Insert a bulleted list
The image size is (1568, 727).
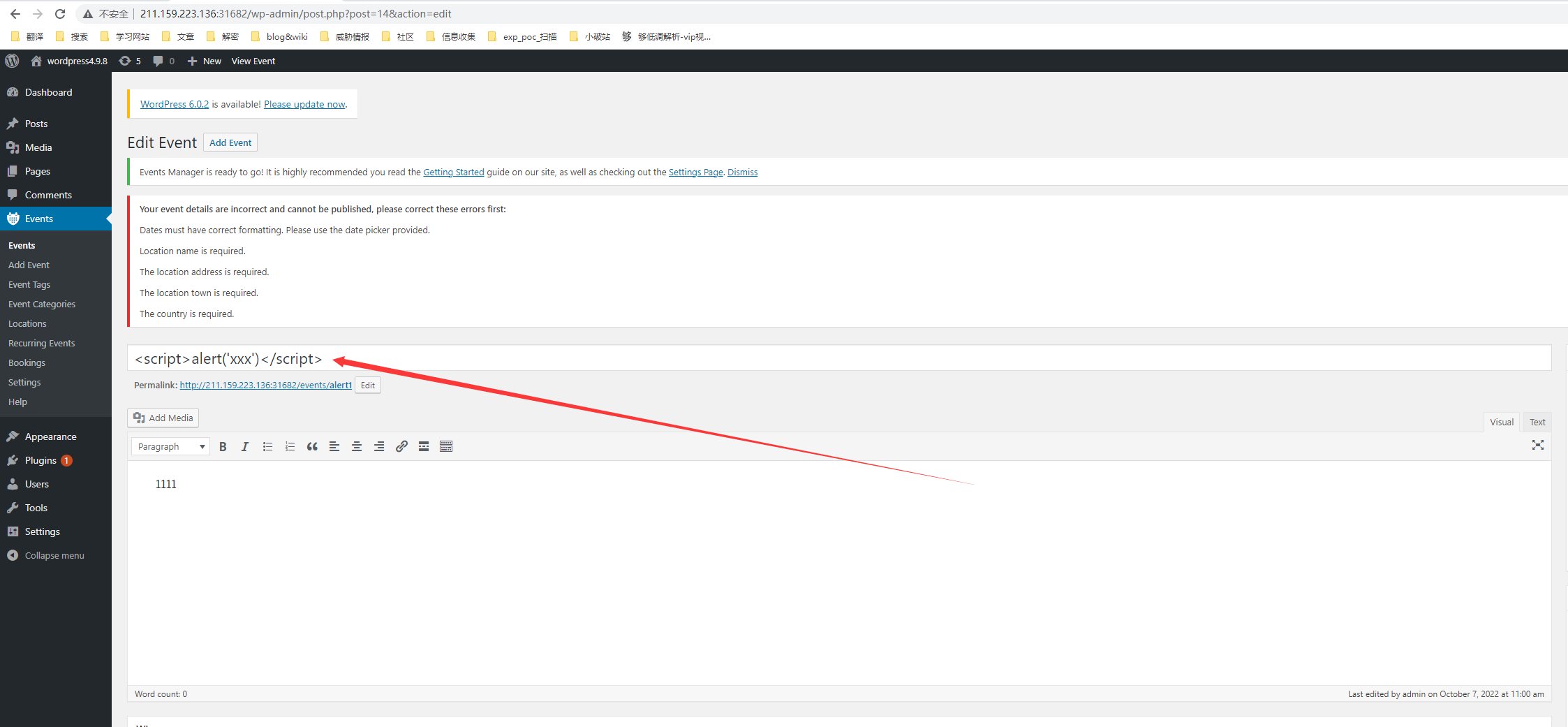tap(267, 446)
